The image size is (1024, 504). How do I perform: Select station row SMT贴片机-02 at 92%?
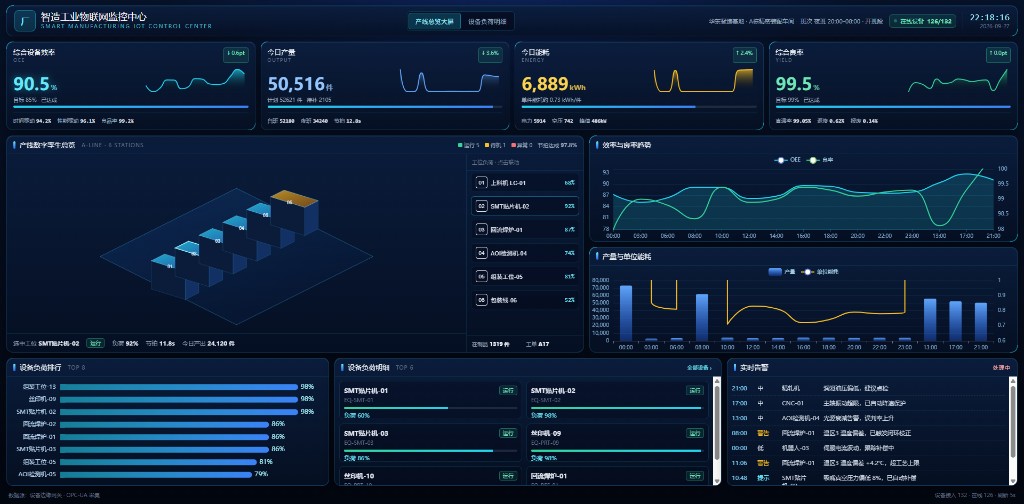click(525, 206)
